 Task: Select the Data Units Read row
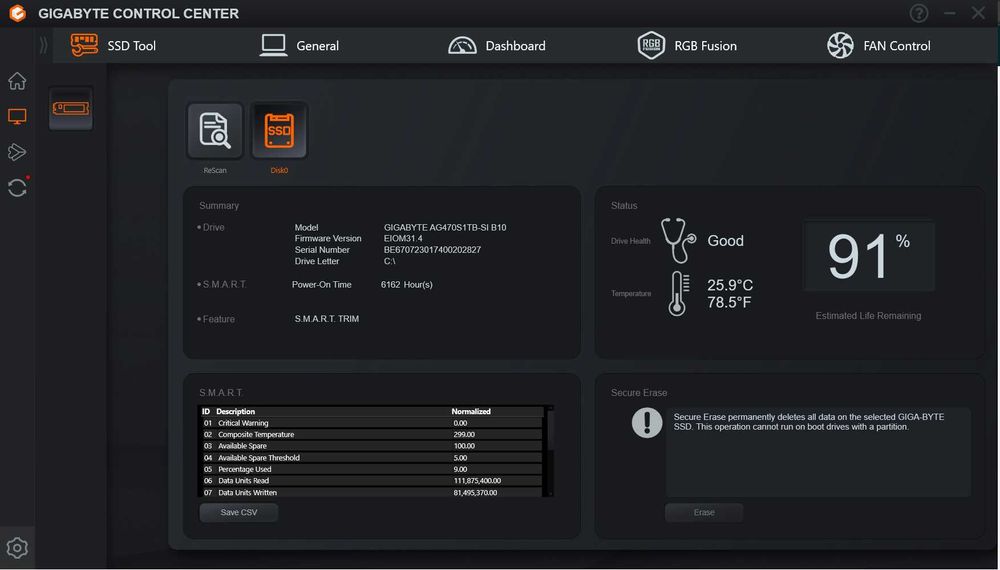tap(371, 481)
